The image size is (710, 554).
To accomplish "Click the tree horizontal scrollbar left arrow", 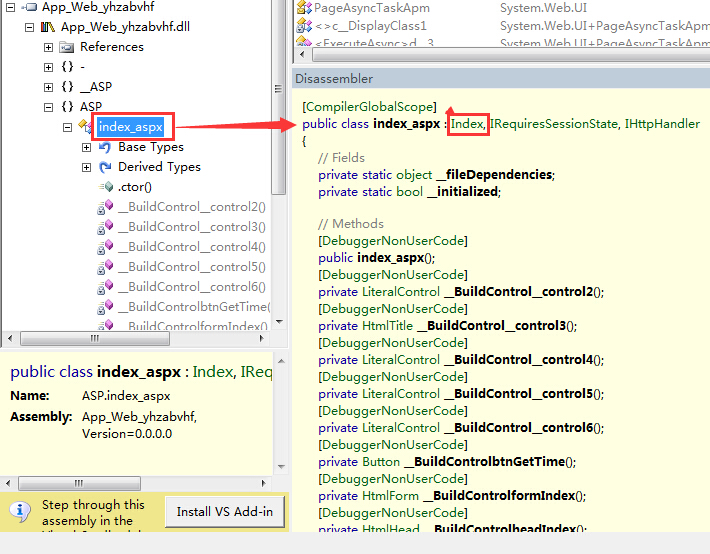I will click(x=10, y=338).
